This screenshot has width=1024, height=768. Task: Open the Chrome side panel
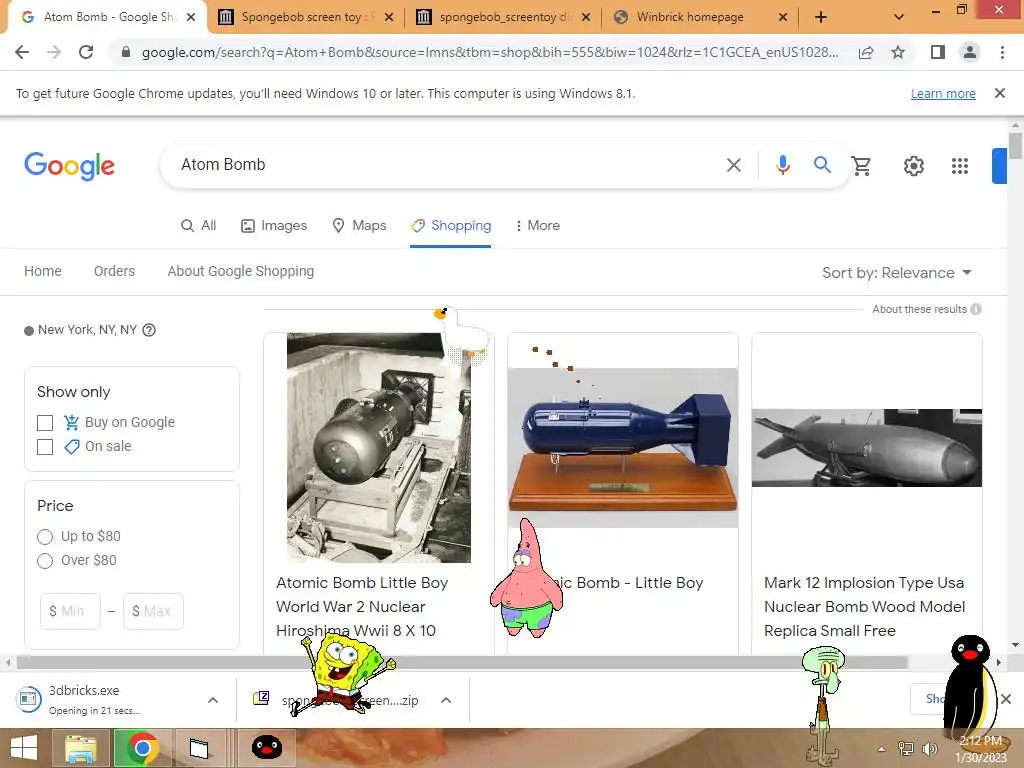tap(938, 52)
